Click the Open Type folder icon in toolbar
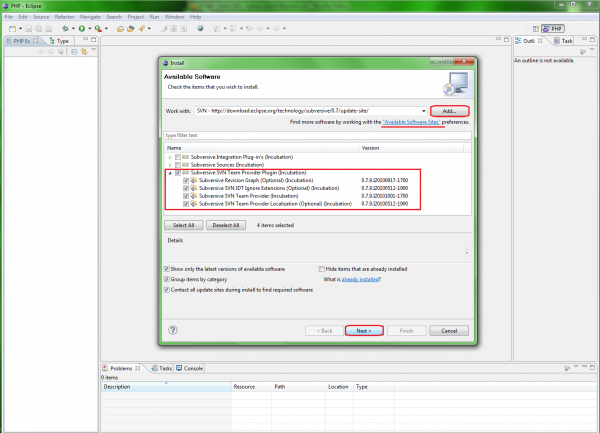This screenshot has width=600, height=433. (120, 29)
